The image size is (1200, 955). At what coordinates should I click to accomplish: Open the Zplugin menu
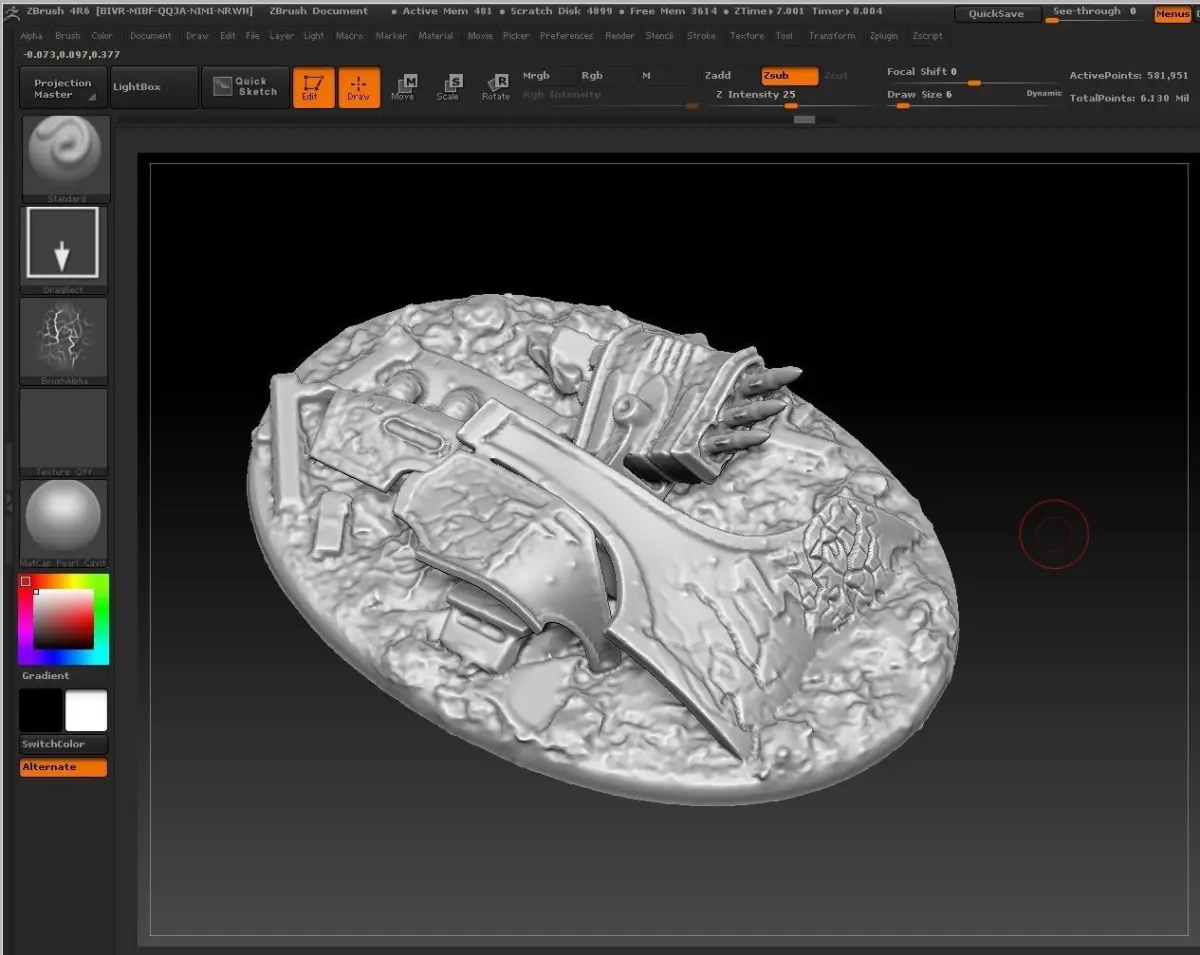point(884,36)
